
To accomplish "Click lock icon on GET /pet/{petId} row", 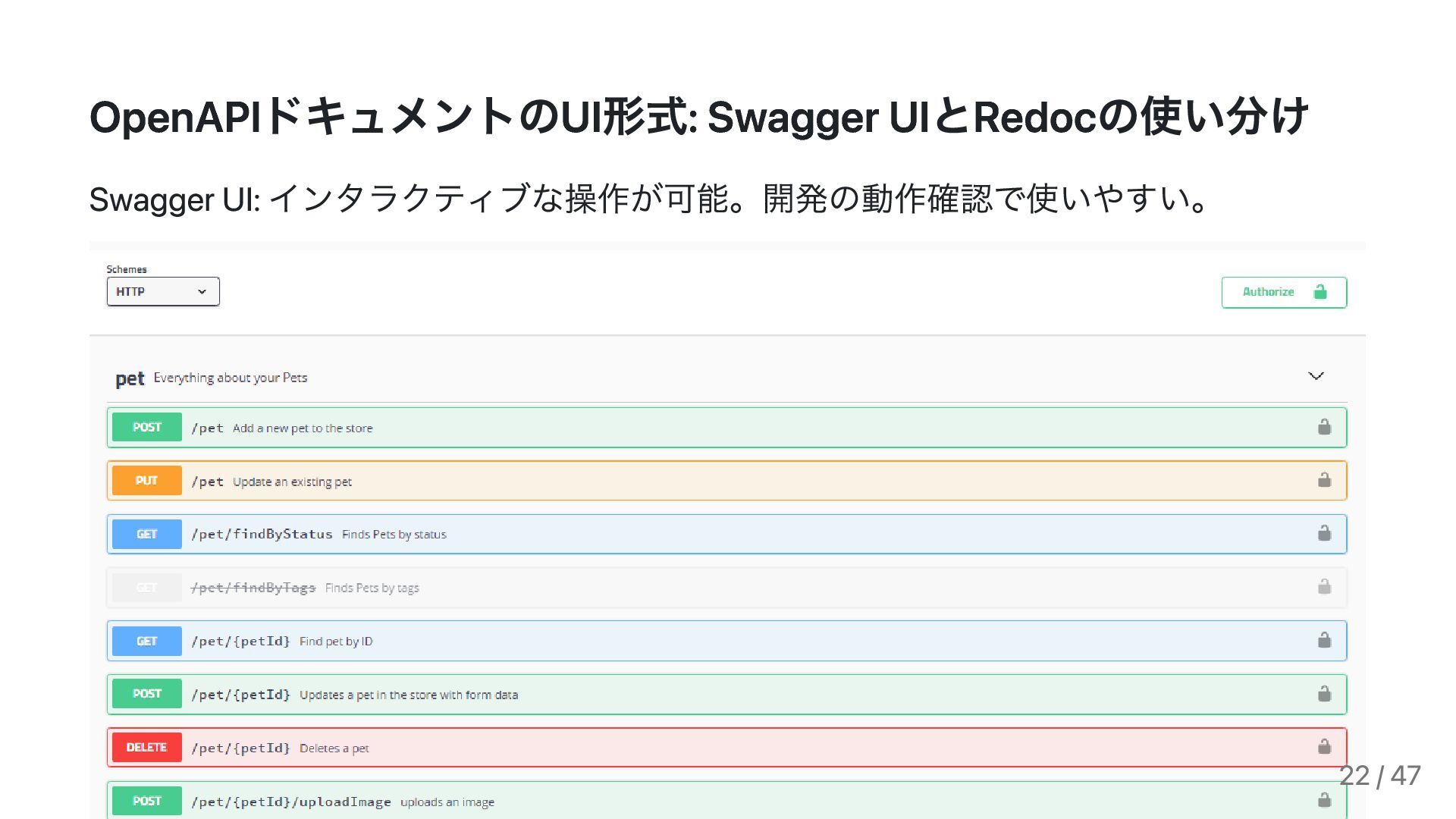I will [x=1324, y=640].
